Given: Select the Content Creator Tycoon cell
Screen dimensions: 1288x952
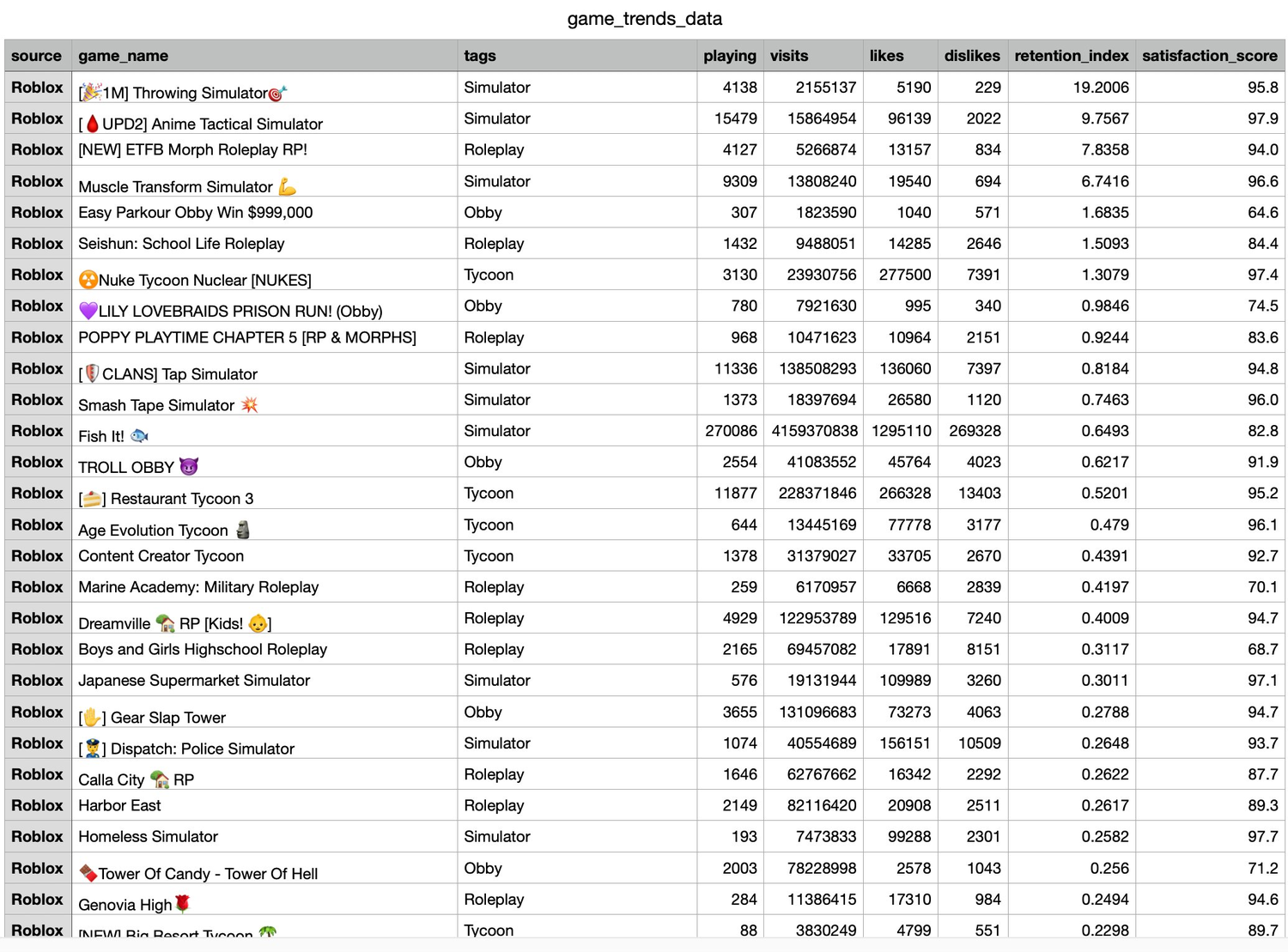Looking at the screenshot, I should pos(264,555).
